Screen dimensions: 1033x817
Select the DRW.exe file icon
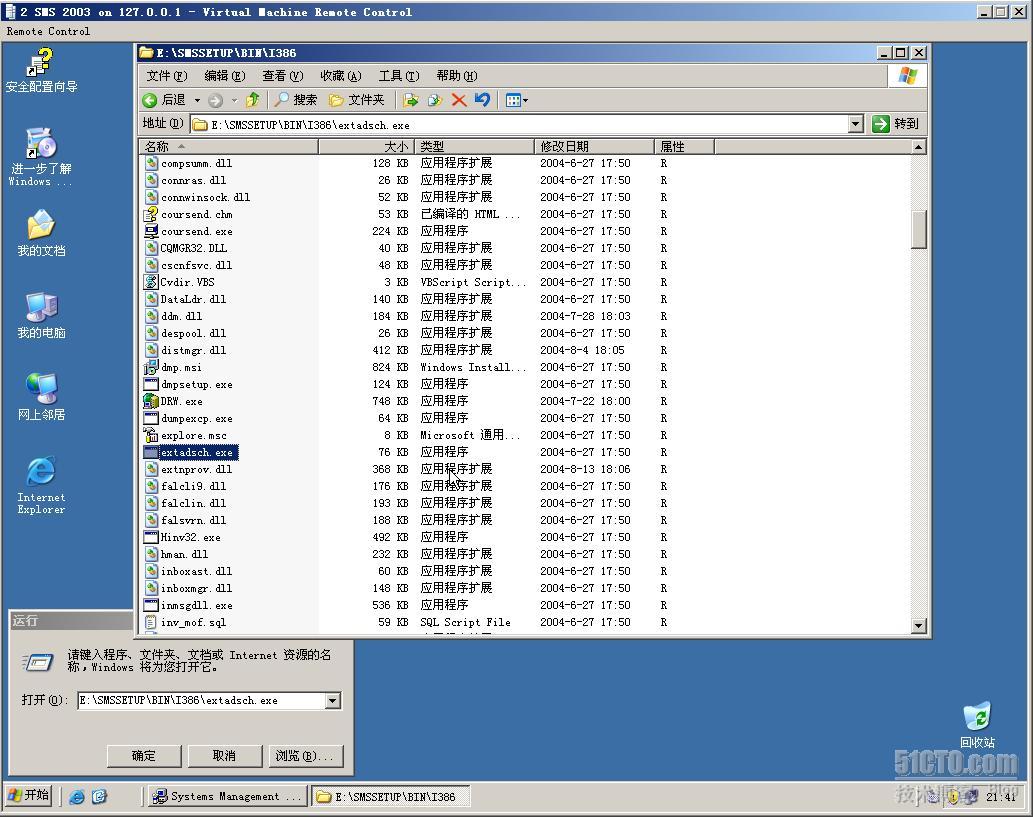[151, 401]
